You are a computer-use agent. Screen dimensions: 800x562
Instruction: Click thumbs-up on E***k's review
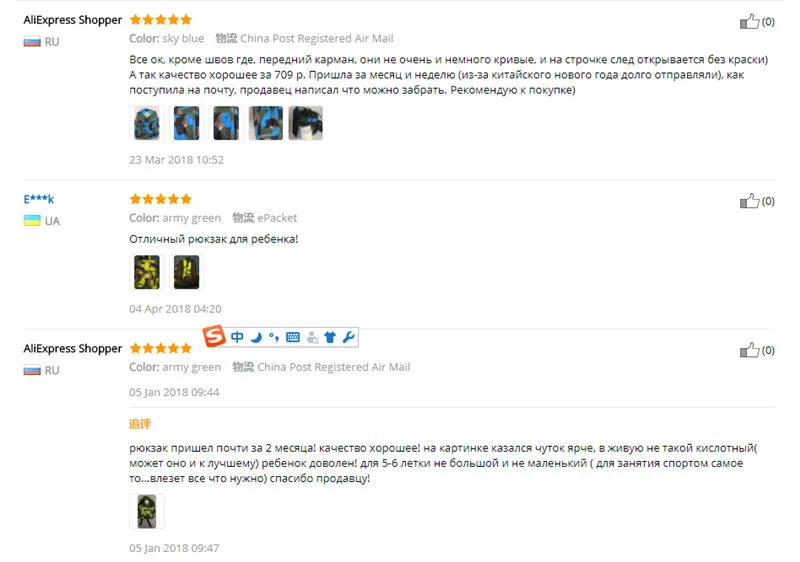(x=749, y=201)
